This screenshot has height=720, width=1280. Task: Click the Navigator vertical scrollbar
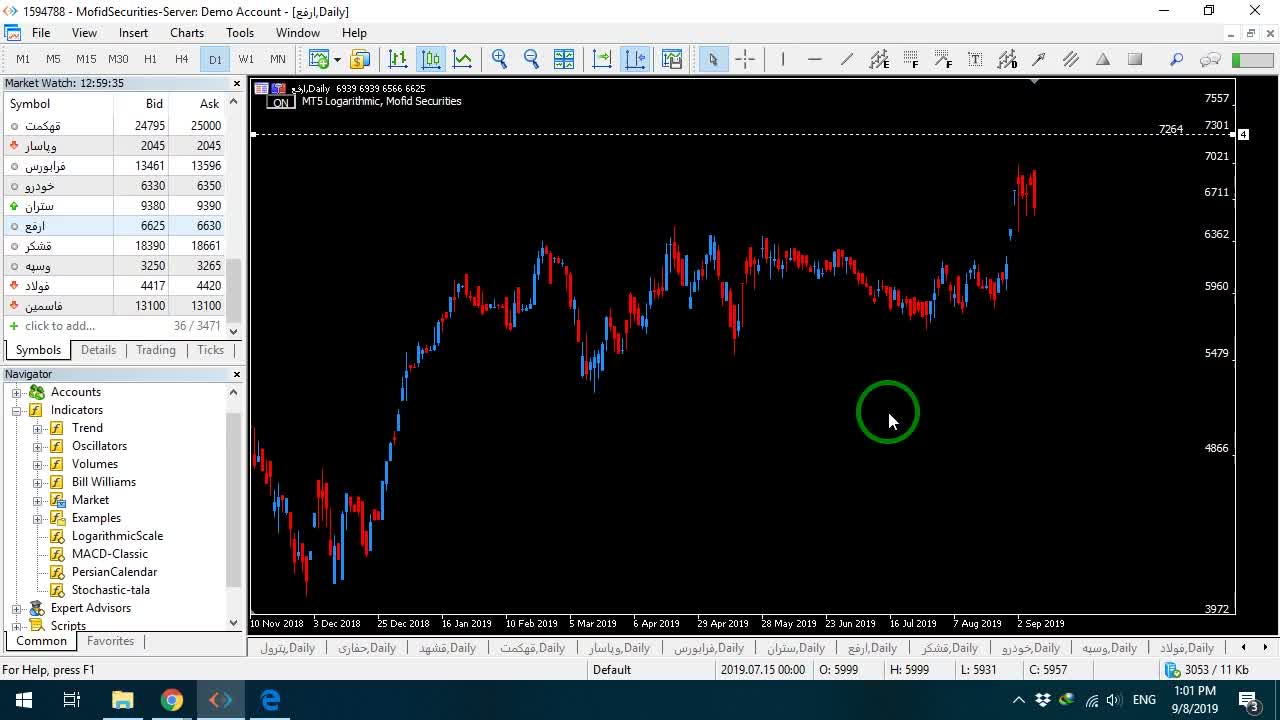coord(234,500)
